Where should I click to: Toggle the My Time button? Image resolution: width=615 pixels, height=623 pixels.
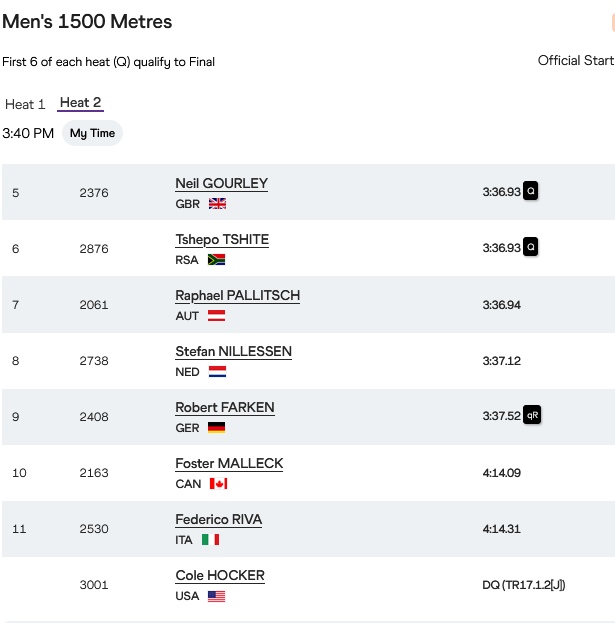coord(92,133)
